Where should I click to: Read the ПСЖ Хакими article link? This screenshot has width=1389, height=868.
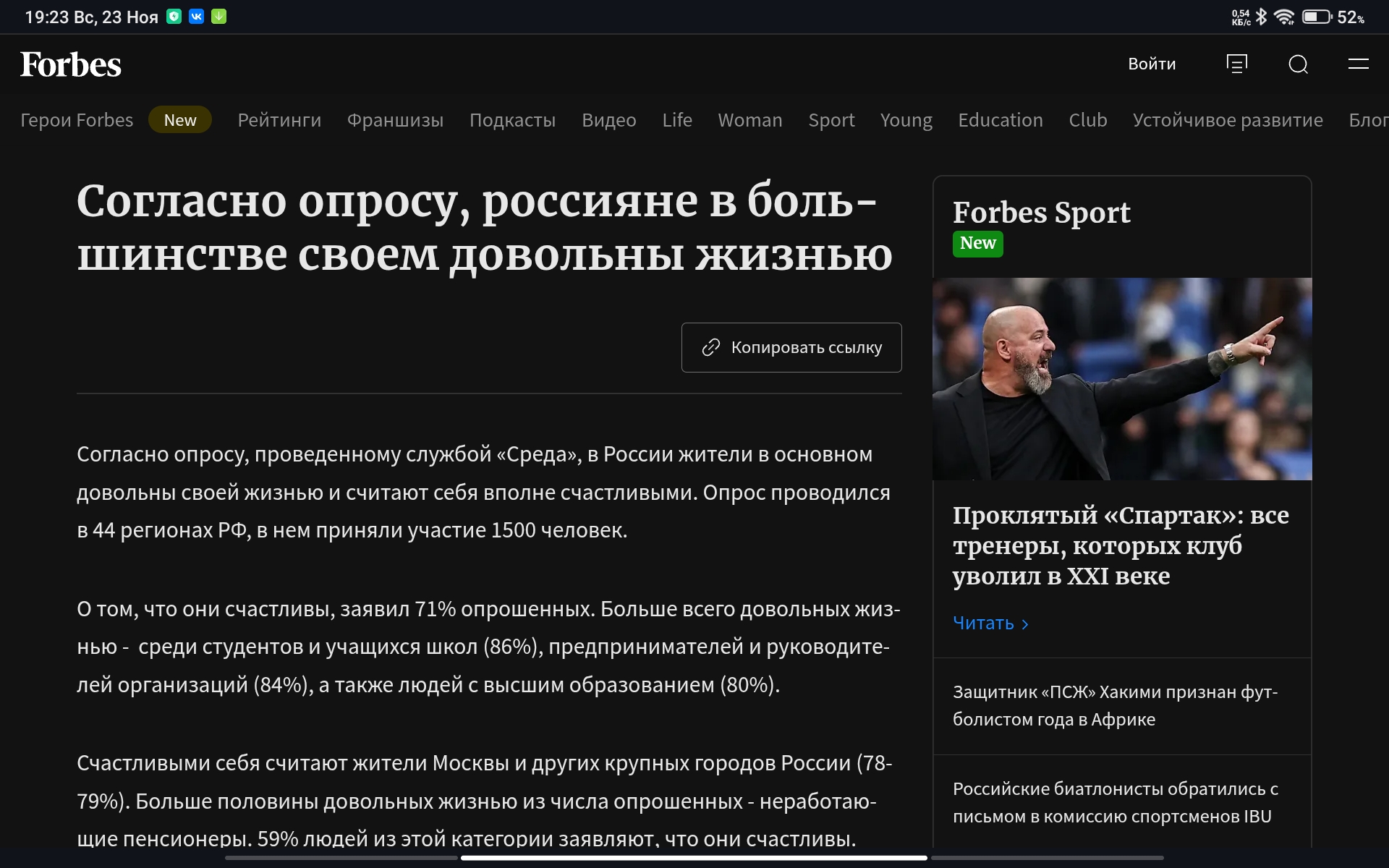1116,705
